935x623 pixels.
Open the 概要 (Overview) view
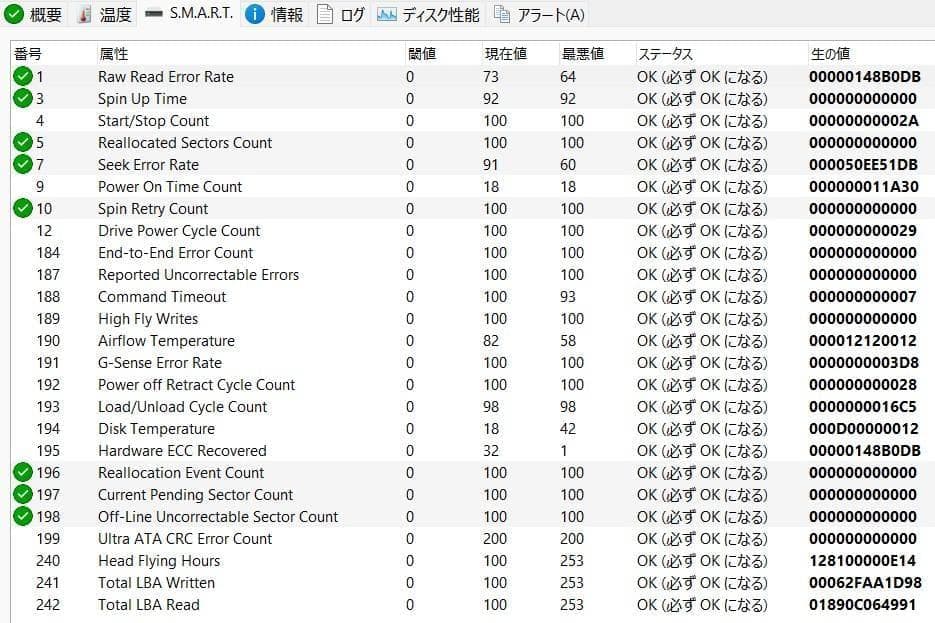tap(32, 15)
